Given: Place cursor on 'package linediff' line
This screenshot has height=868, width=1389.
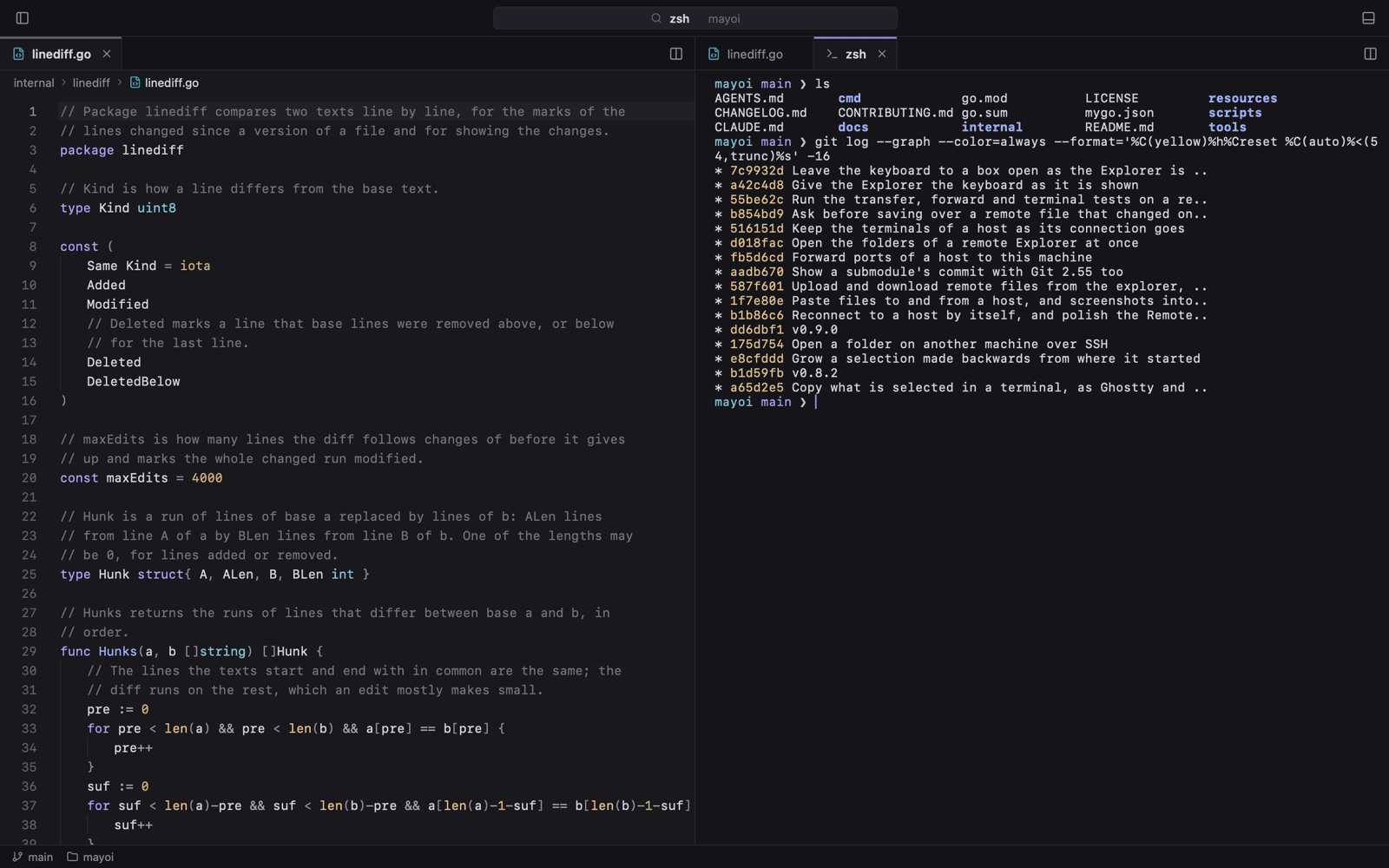Looking at the screenshot, I should pyautogui.click(x=122, y=150).
